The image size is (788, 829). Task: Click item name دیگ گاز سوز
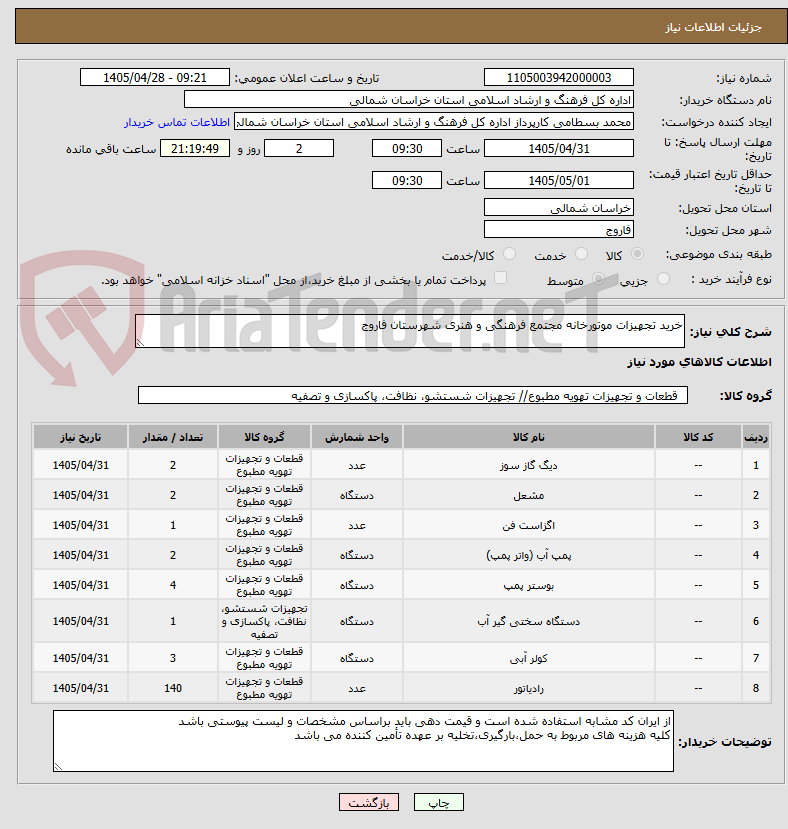(529, 465)
